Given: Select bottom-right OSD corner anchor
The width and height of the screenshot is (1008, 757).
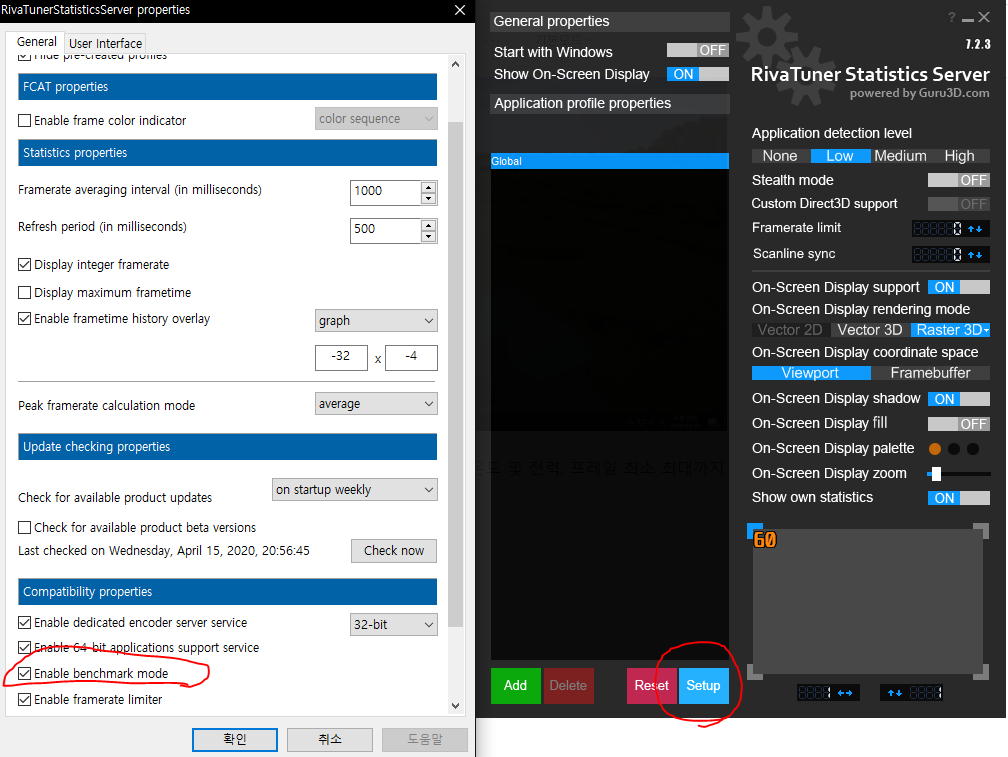Looking at the screenshot, I should [981, 672].
